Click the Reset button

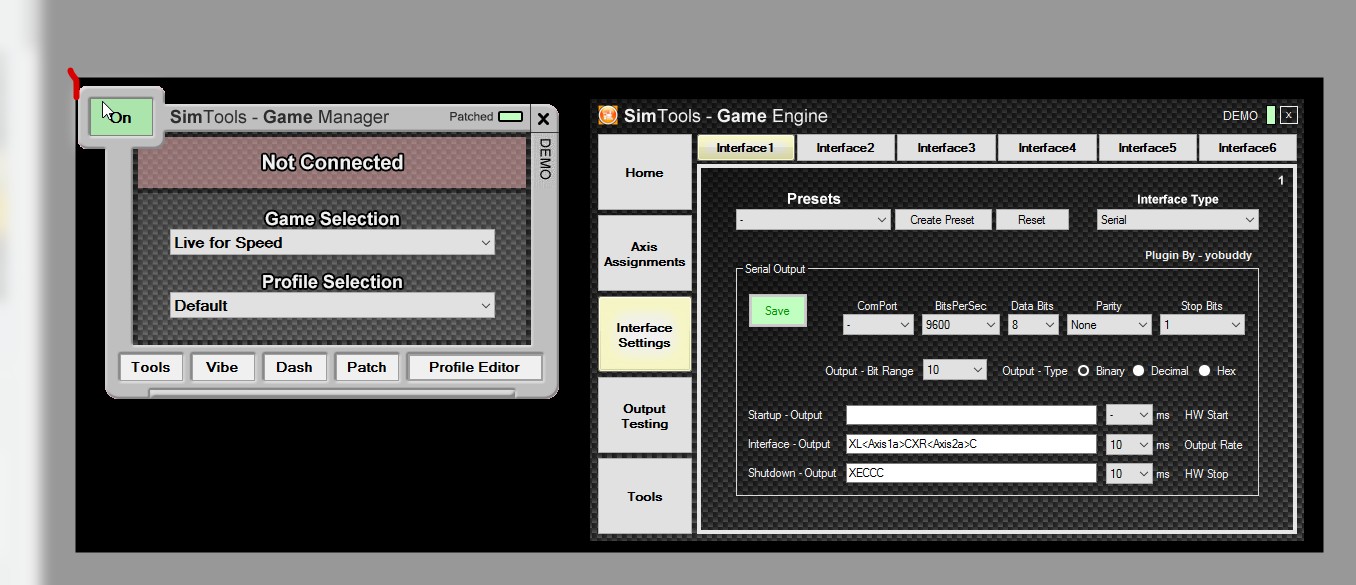(1032, 220)
